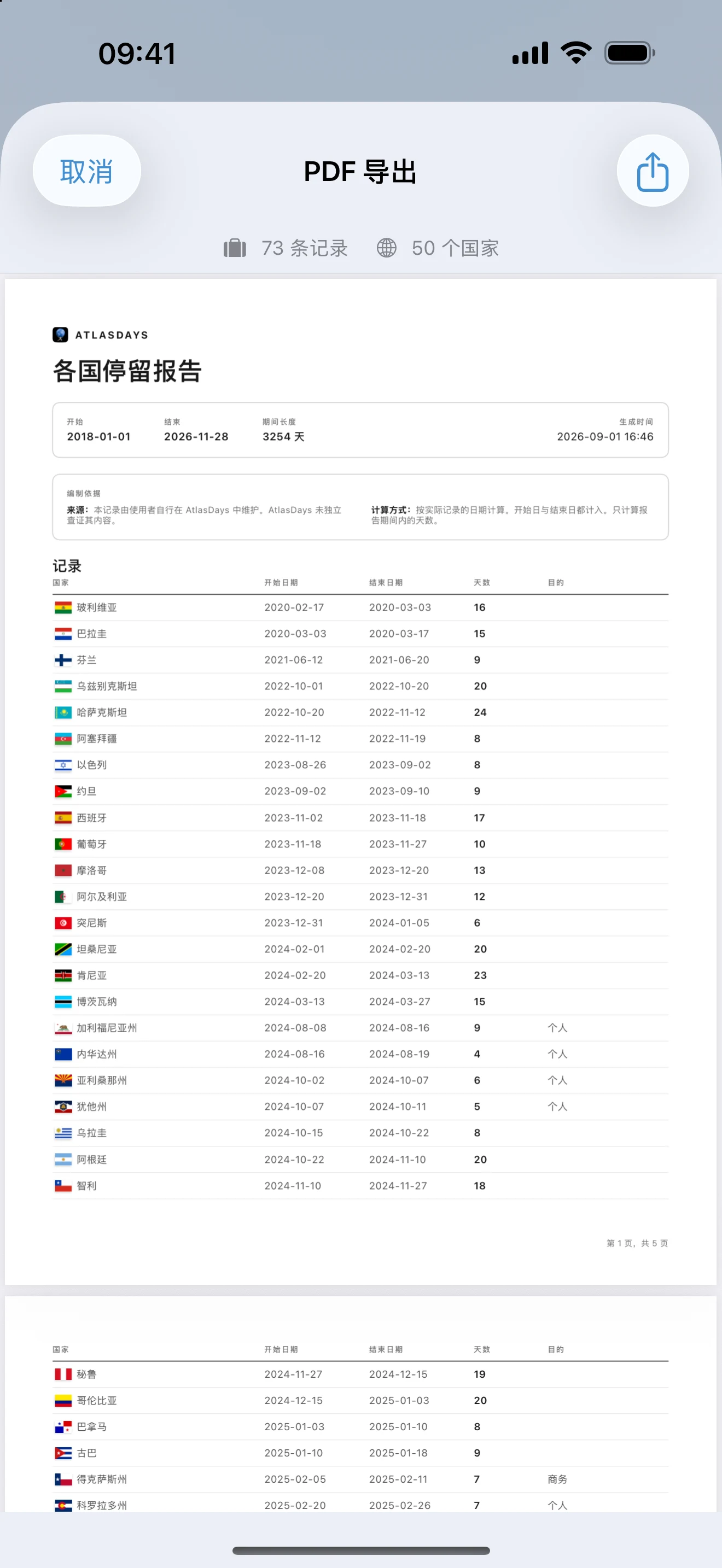The width and height of the screenshot is (722, 1568).
Task: Tap the Uzbekistan flag icon
Action: tap(63, 686)
